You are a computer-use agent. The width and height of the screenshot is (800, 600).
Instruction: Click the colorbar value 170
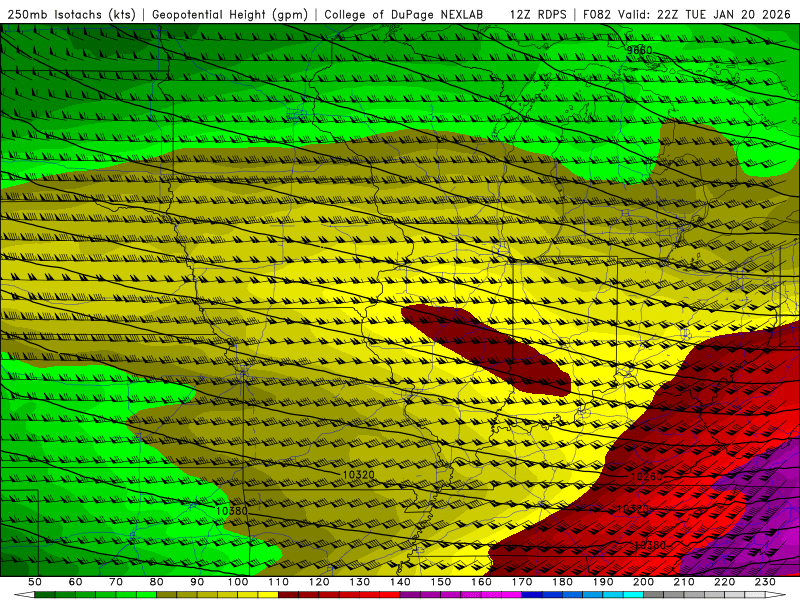pyautogui.click(x=521, y=582)
